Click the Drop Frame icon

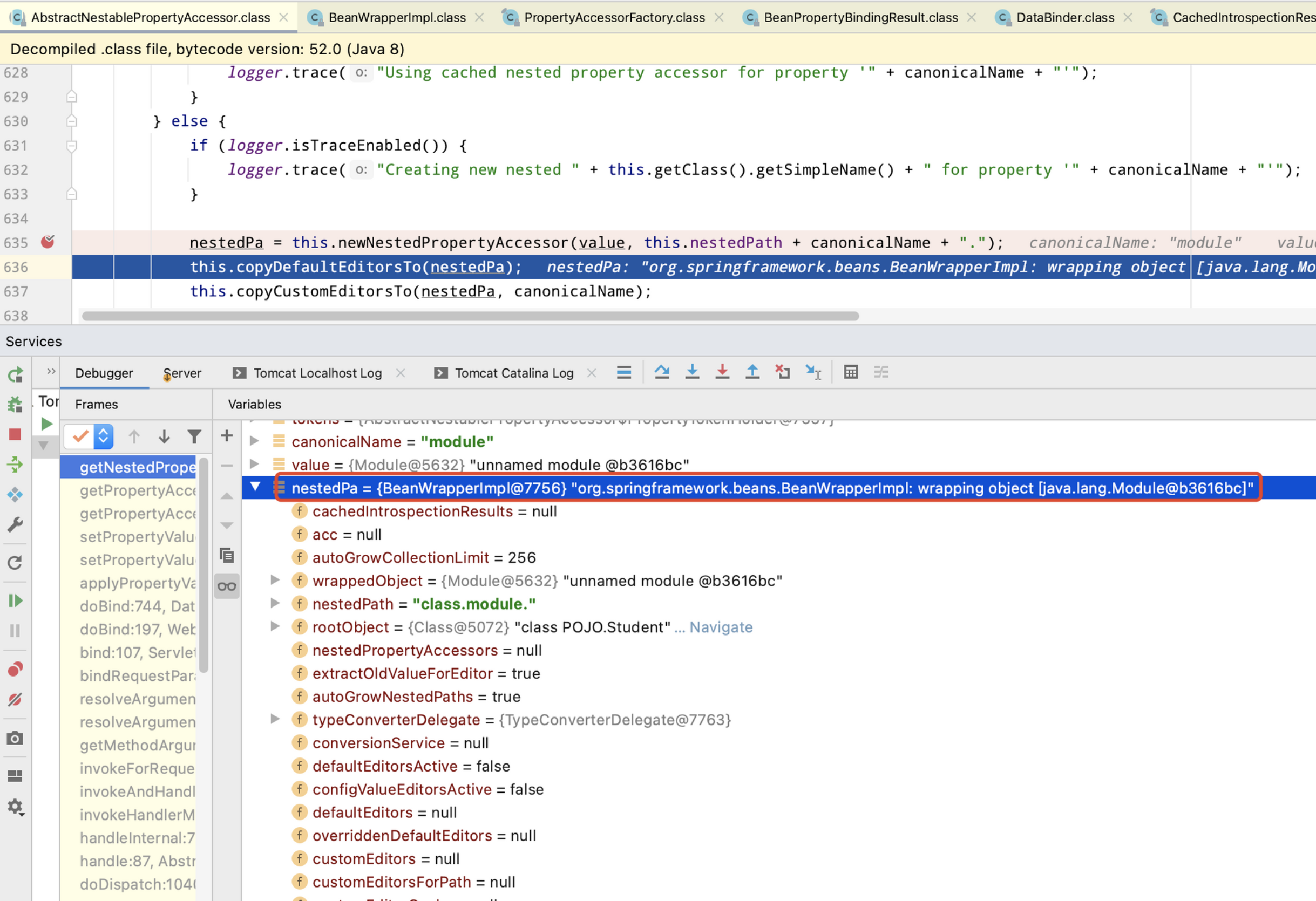783,372
